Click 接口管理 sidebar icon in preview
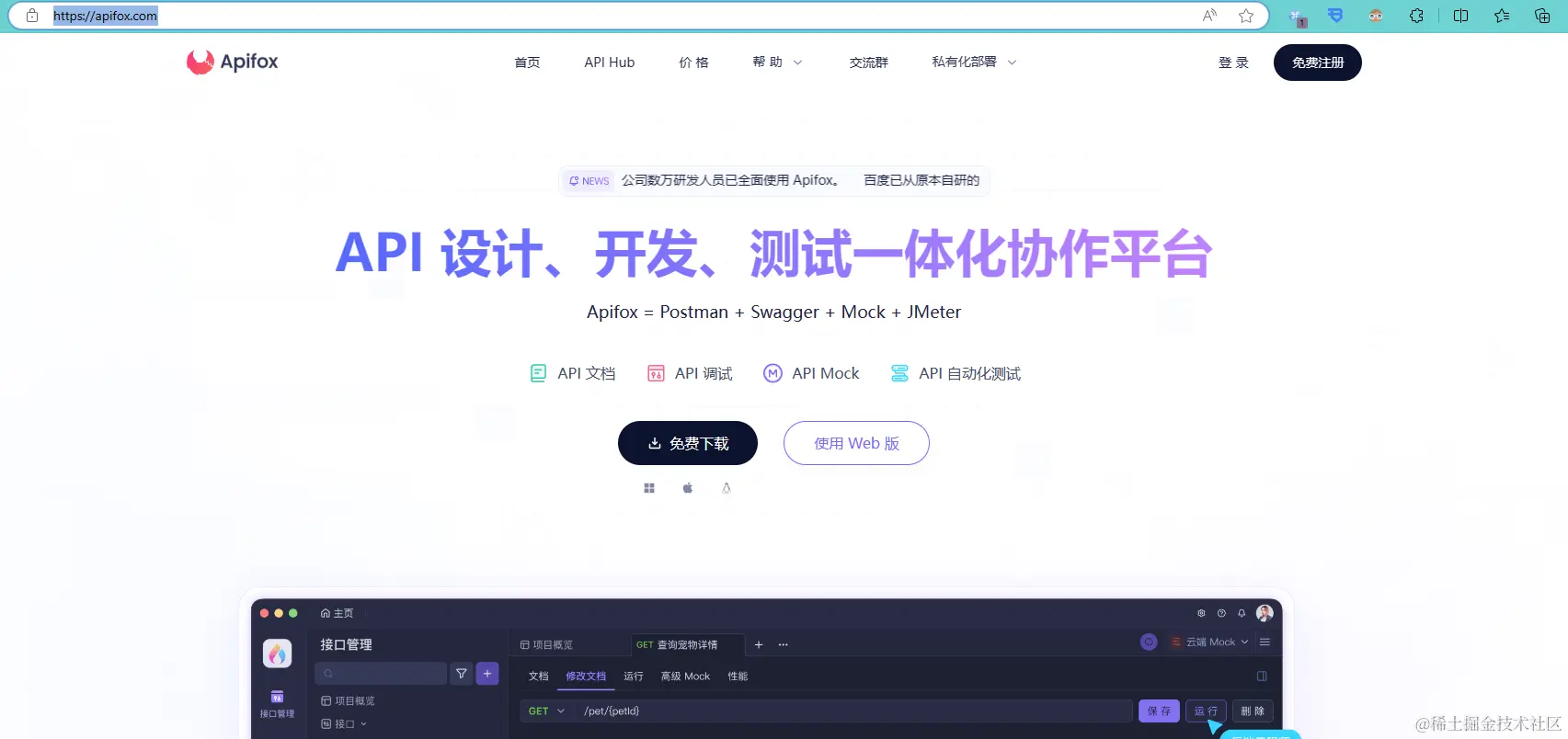 tap(277, 703)
